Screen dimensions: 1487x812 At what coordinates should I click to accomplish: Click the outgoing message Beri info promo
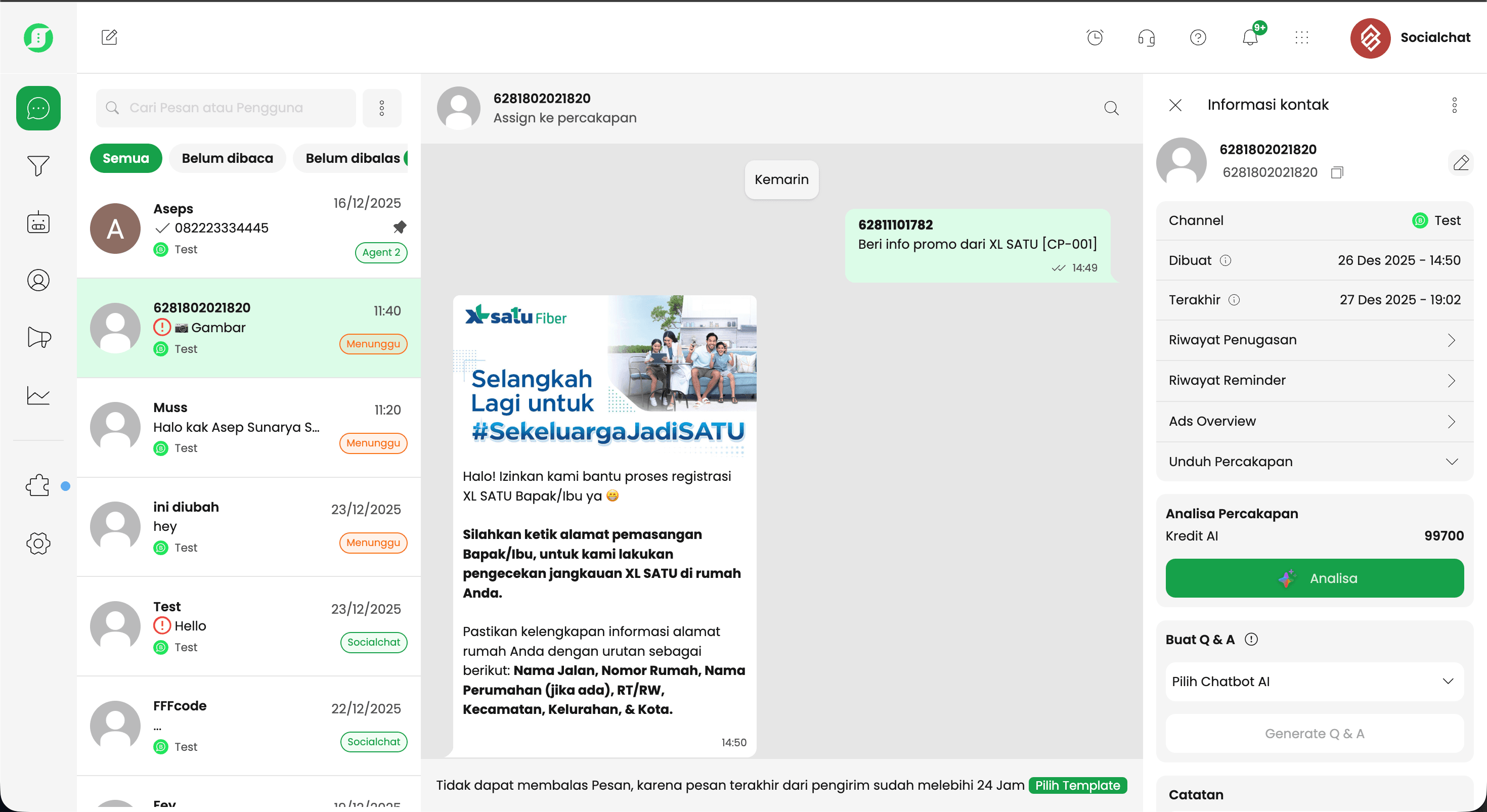point(977,245)
